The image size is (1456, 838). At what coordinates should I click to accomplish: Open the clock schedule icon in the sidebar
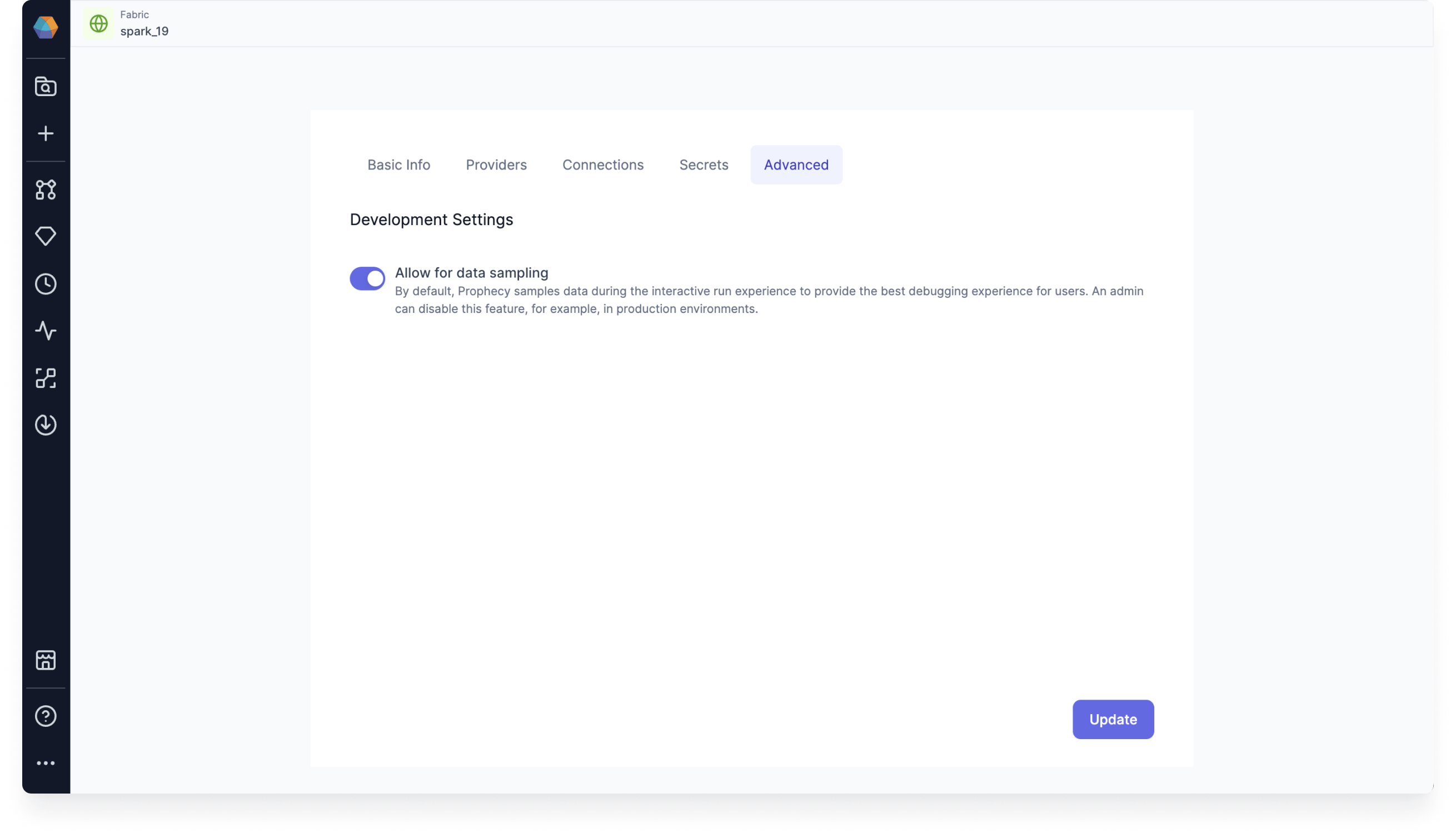[x=46, y=284]
